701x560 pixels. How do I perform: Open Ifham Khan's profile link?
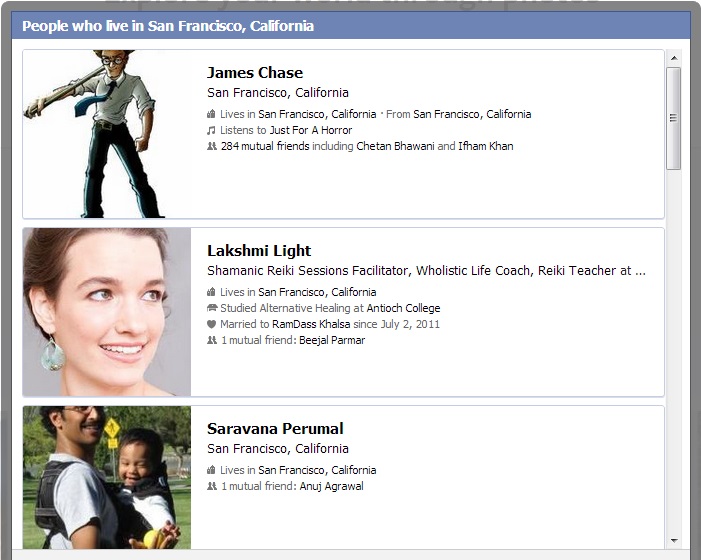(486, 146)
